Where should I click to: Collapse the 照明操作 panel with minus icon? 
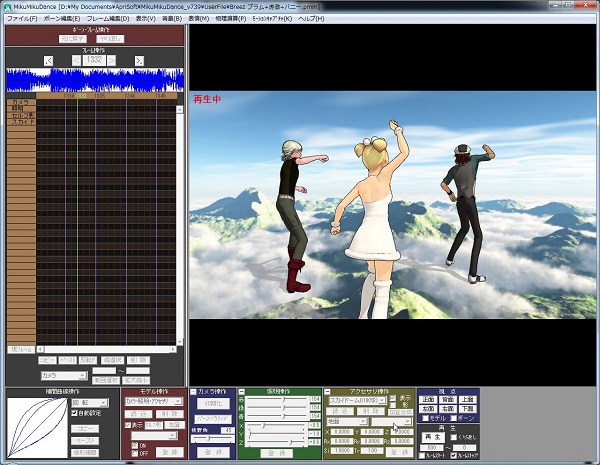[242, 392]
